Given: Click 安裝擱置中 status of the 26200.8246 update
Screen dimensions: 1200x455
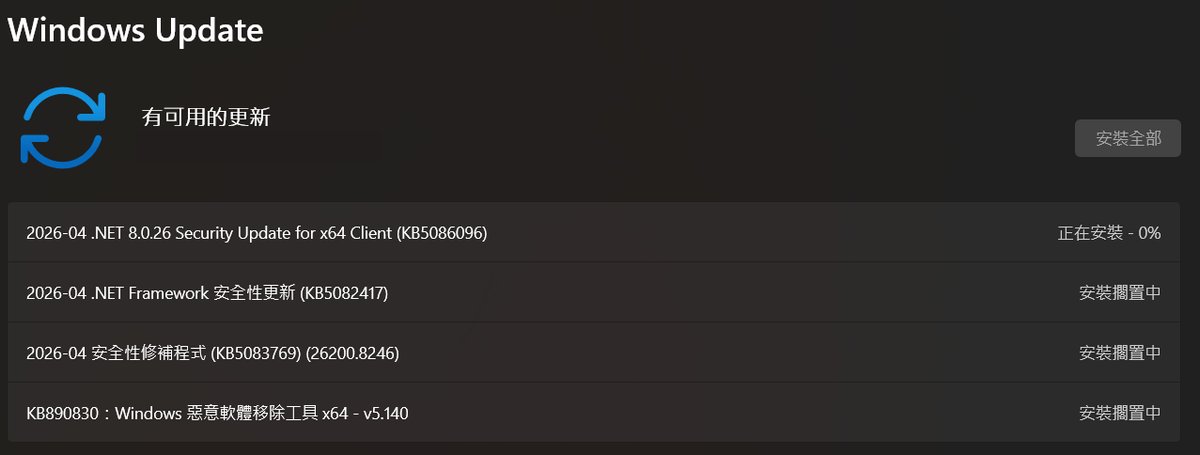Looking at the screenshot, I should click(1119, 353).
